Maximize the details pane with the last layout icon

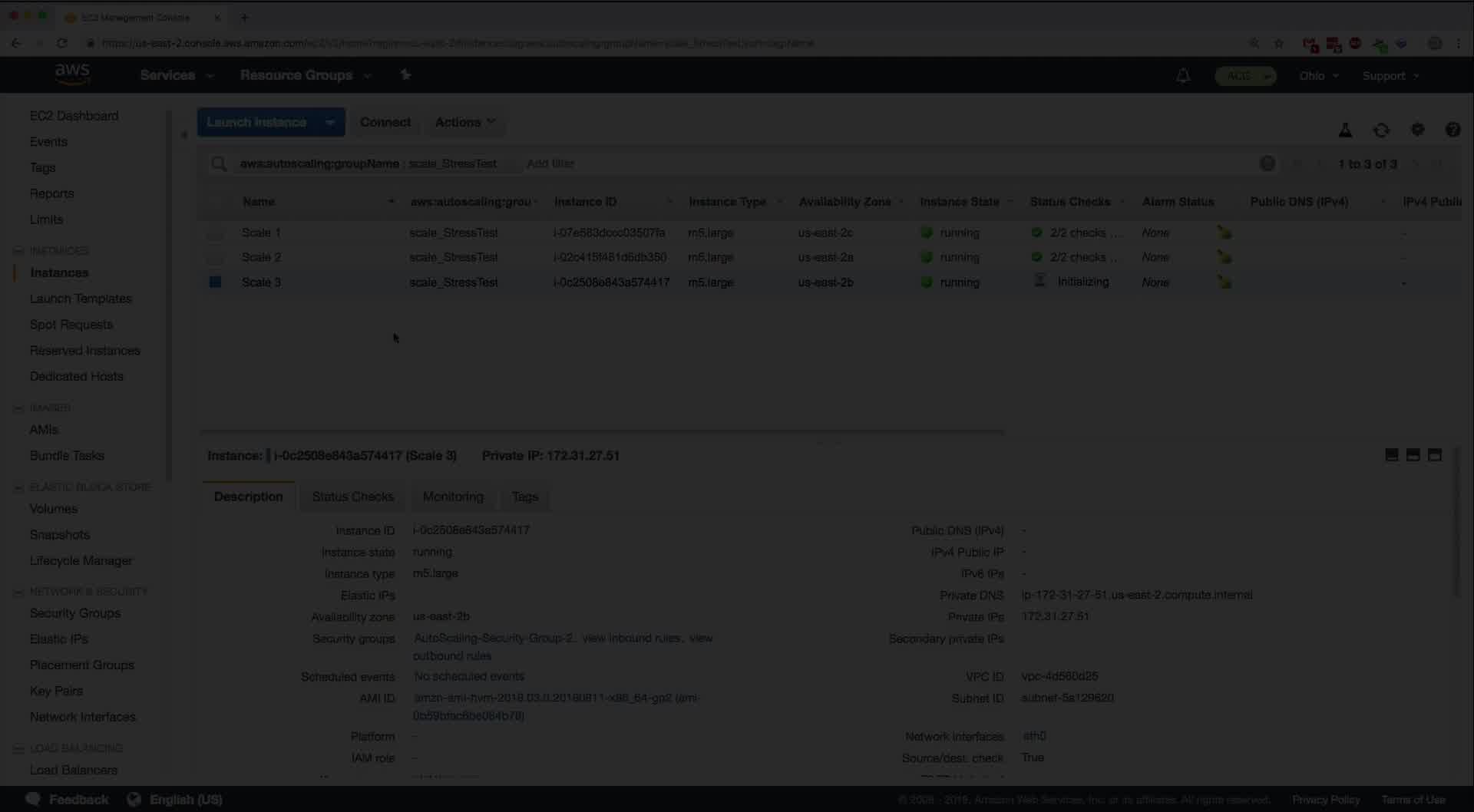[1434, 455]
